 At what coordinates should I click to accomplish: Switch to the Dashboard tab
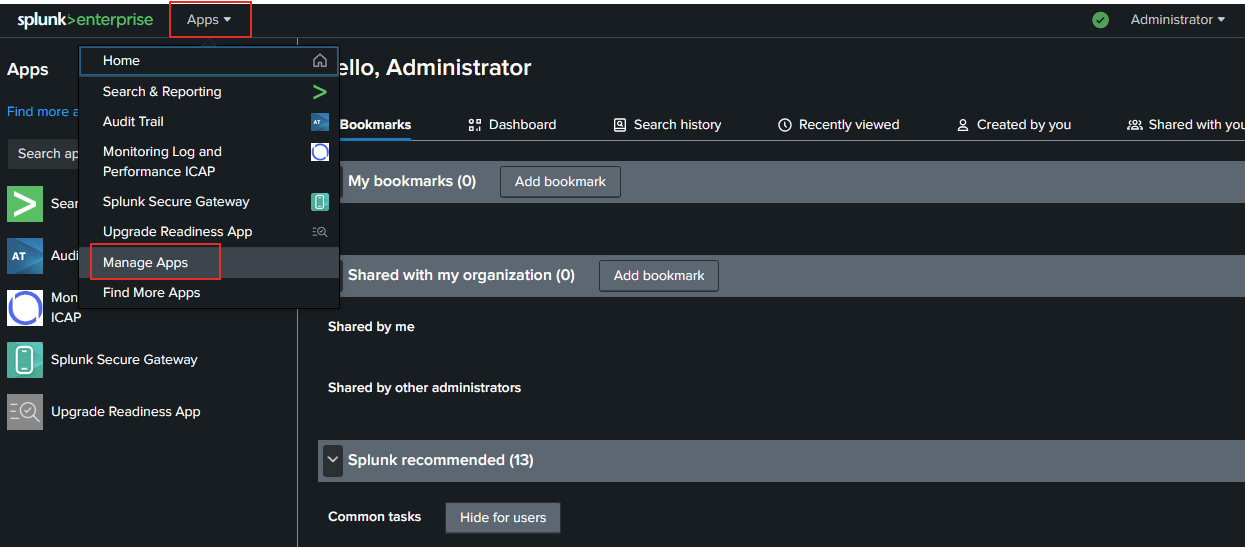(512, 125)
